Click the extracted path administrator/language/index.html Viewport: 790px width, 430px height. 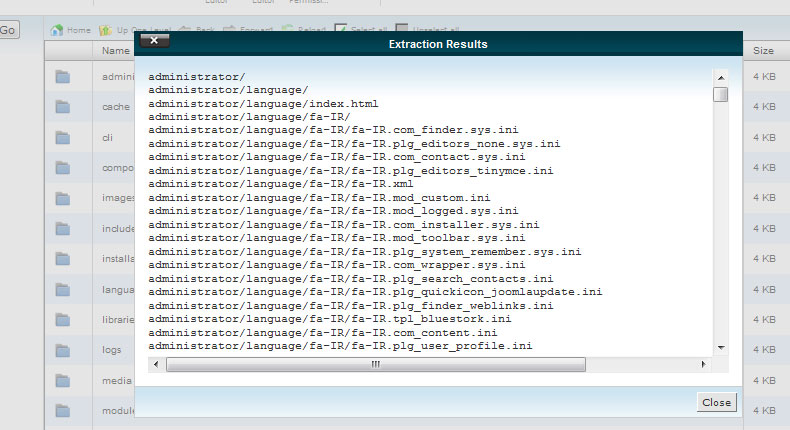coord(263,103)
